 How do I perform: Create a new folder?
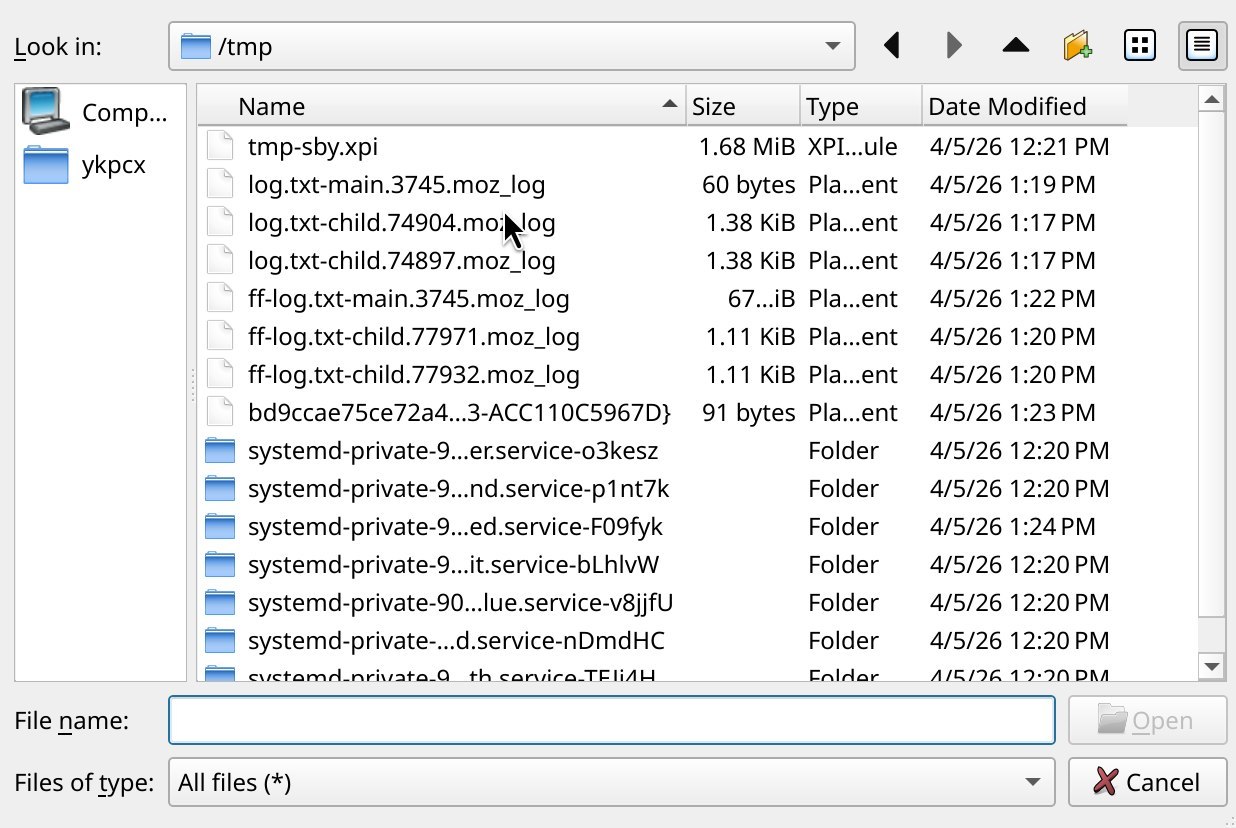[x=1077, y=46]
